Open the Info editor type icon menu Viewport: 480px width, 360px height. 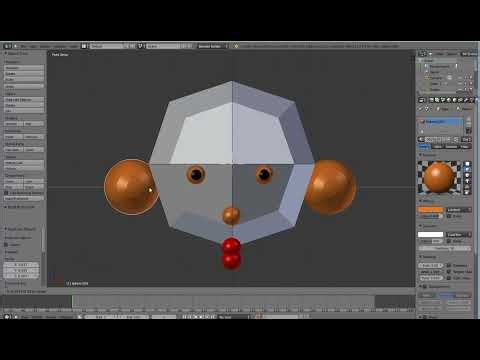click(x=7, y=46)
